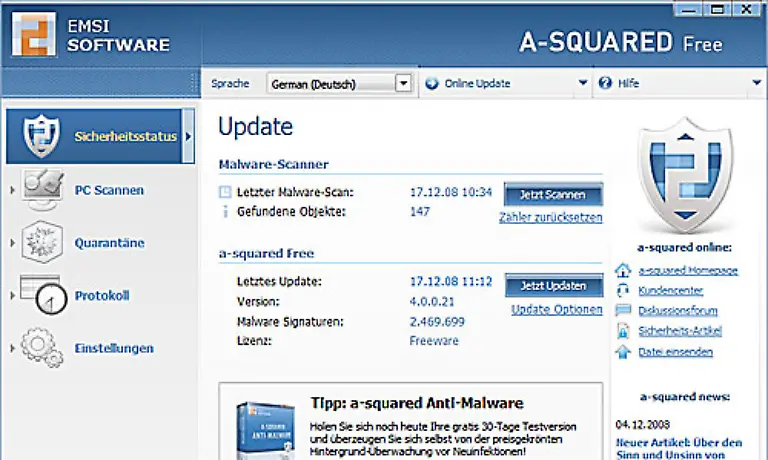Open the Kundencenter link
The image size is (768, 460).
pos(671,291)
